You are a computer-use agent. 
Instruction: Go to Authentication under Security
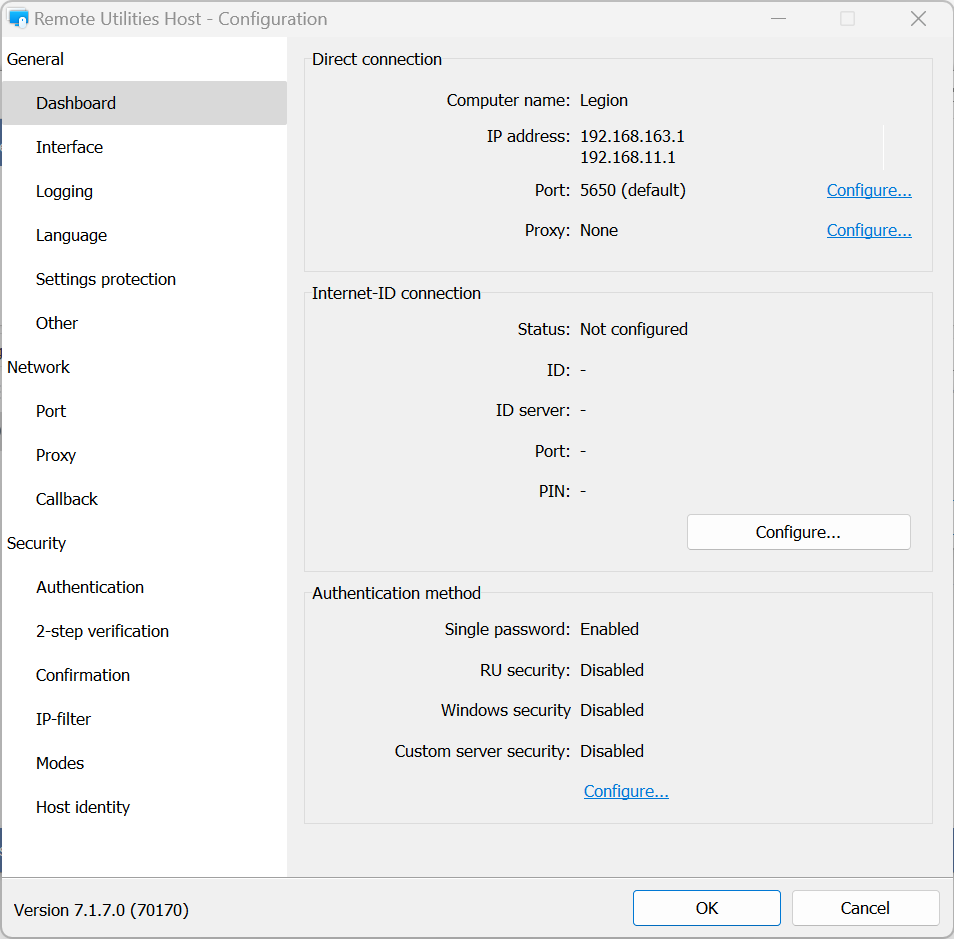90,587
